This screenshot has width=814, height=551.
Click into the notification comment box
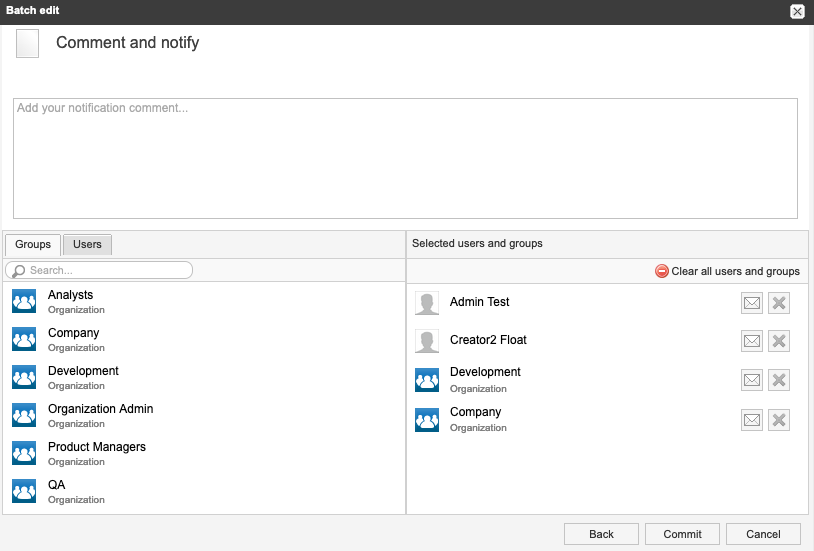[405, 158]
